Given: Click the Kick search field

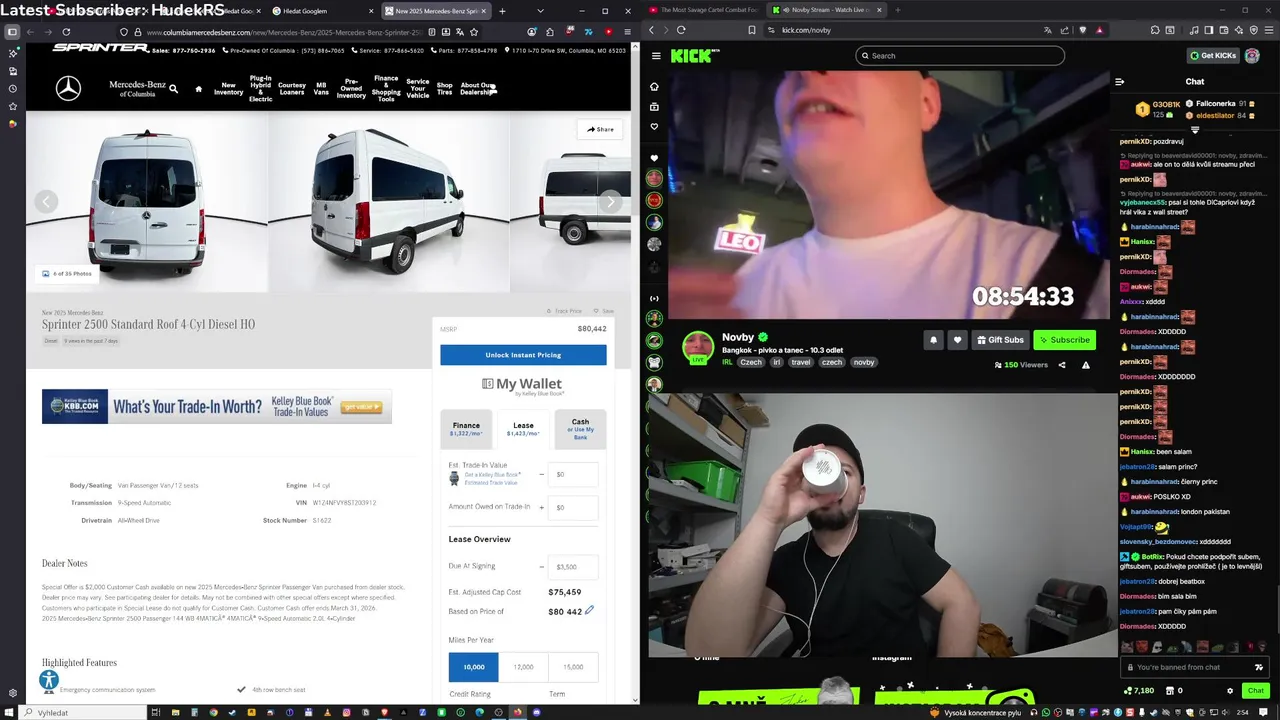Looking at the screenshot, I should [960, 56].
